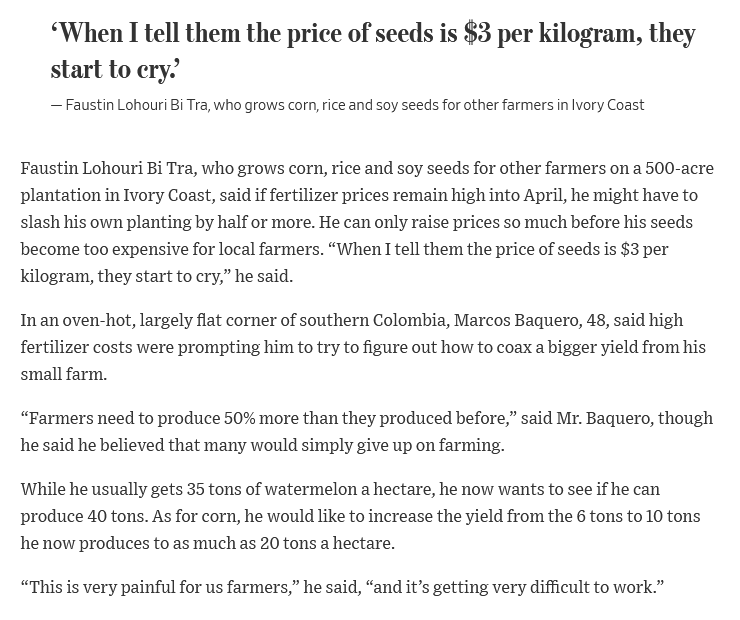Click "produce 40 tons." in the watermelon paragraph
The height and width of the screenshot is (620, 740).
84,516
